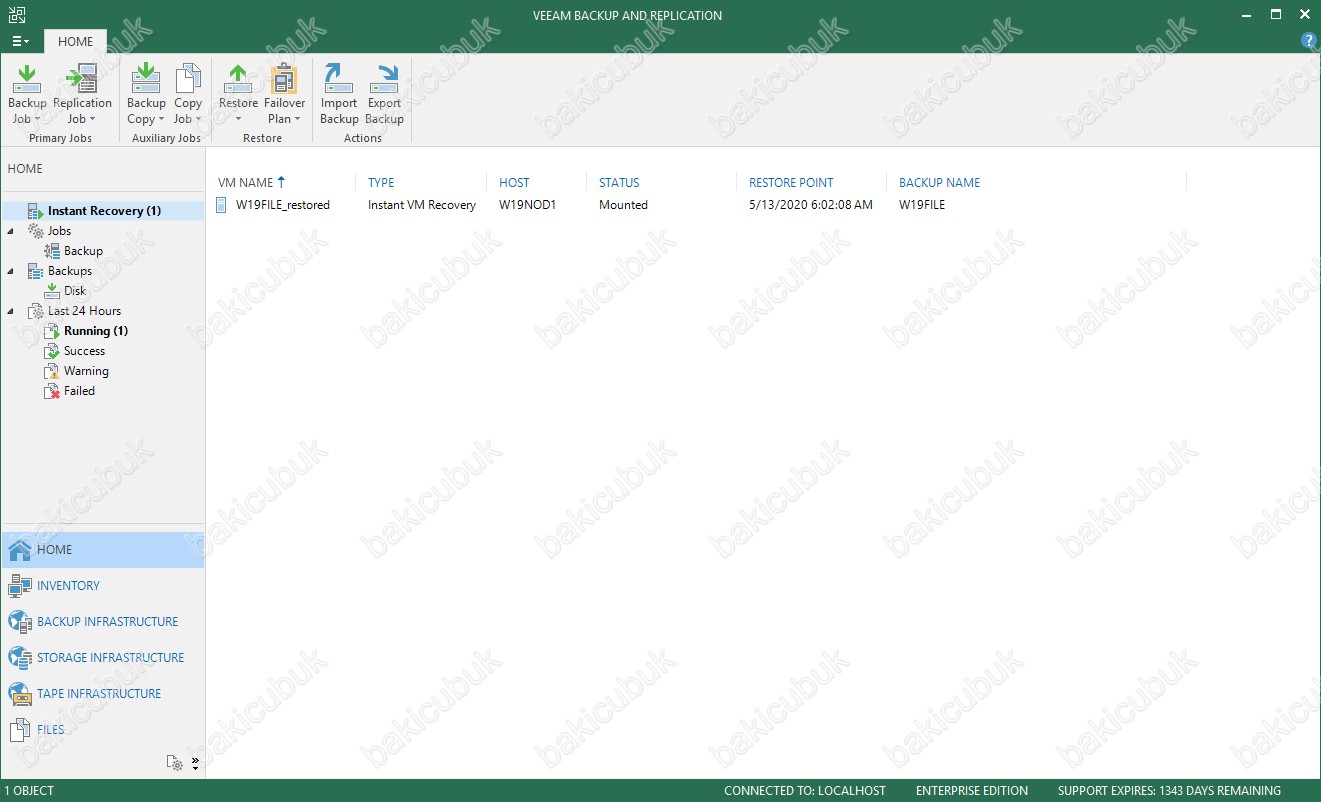Click SUPPORT EXPIRES status bar text
Viewport: 1321px width, 802px height.
[1169, 791]
